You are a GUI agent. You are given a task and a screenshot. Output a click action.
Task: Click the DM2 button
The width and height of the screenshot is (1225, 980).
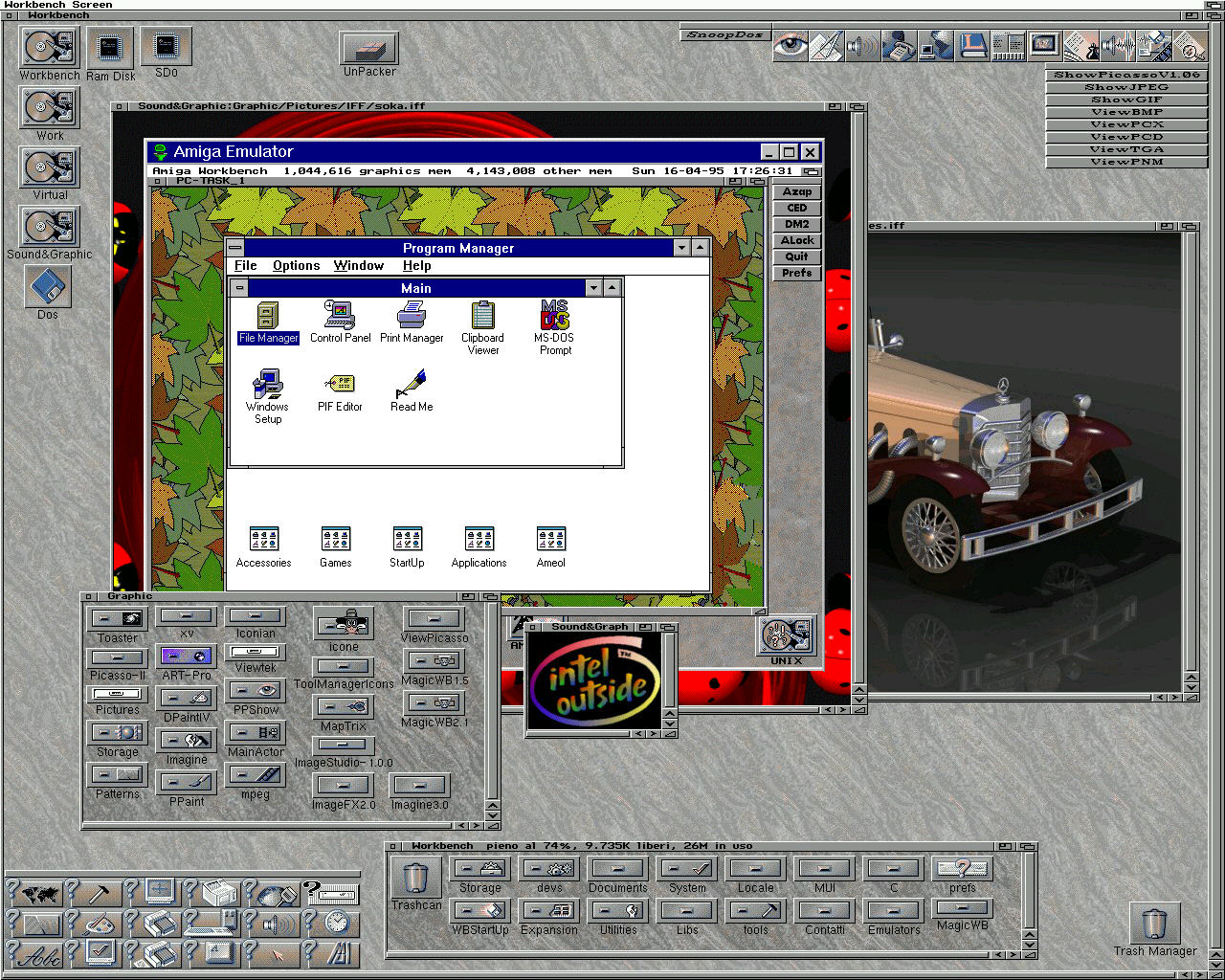tap(797, 224)
